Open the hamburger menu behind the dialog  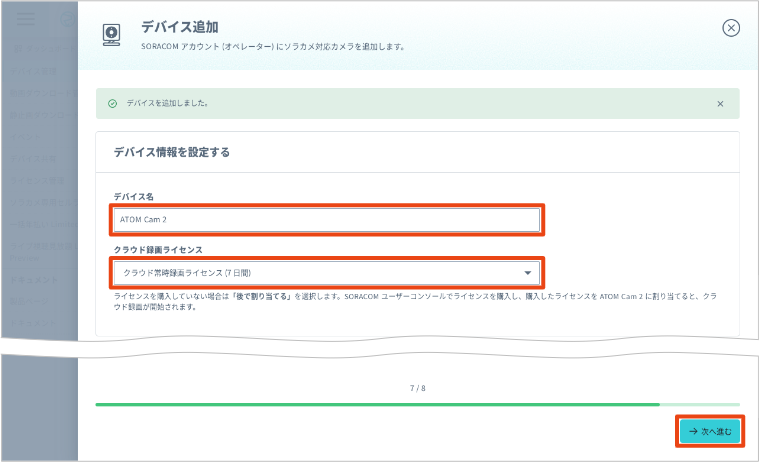coord(24,19)
